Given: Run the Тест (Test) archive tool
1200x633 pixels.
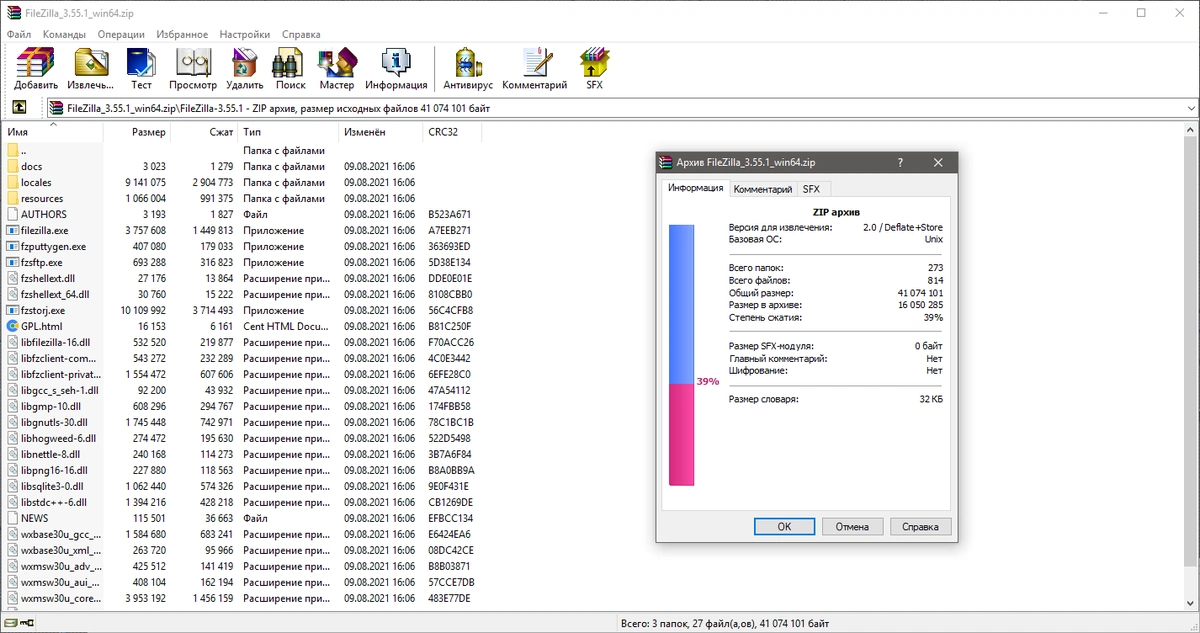Looking at the screenshot, I should (141, 63).
